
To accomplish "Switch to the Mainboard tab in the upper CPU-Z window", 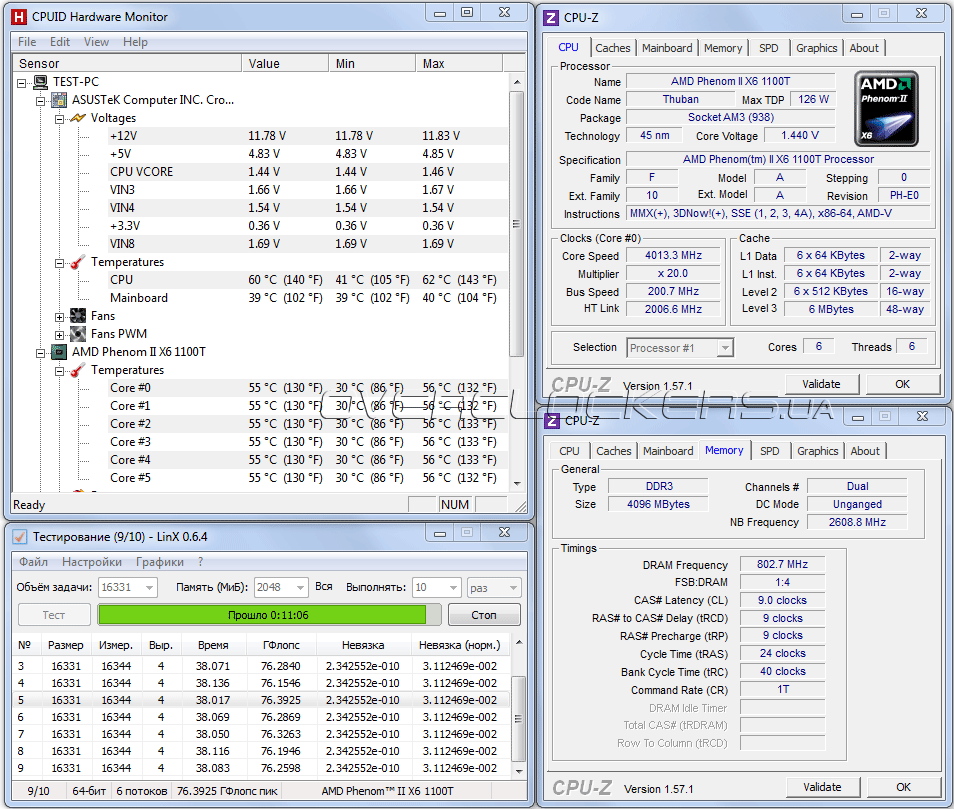I will (x=667, y=48).
